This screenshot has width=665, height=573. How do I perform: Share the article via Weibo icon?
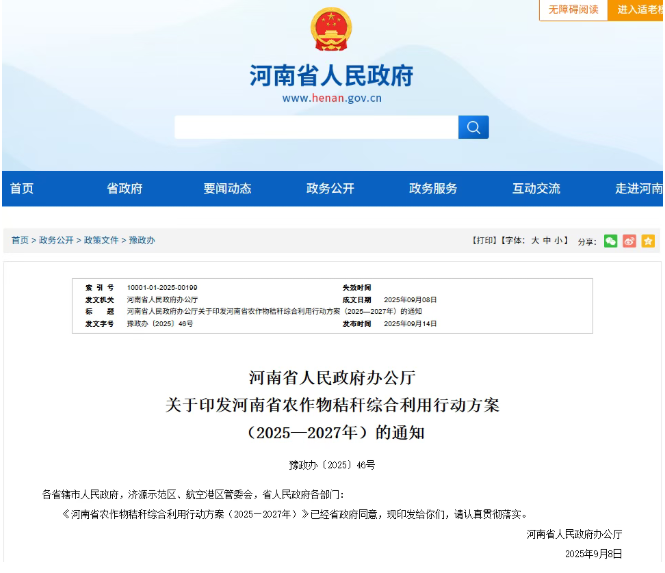[x=629, y=241]
